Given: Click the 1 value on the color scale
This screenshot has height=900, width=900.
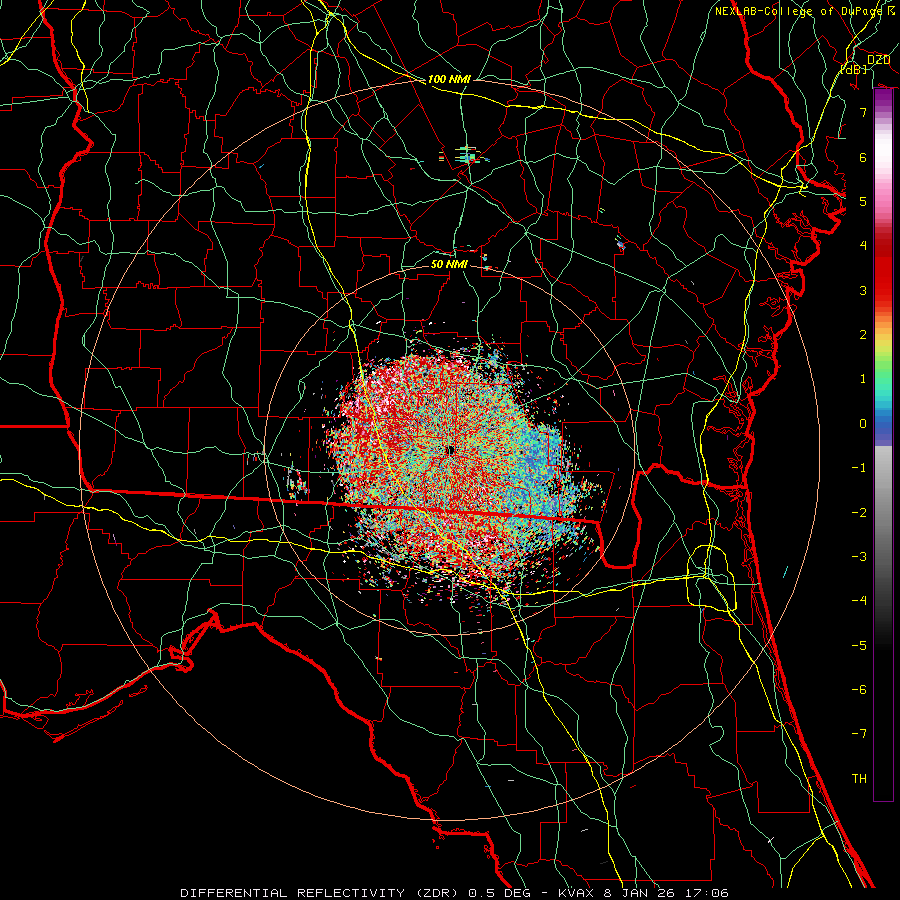Looking at the screenshot, I should (x=863, y=379).
